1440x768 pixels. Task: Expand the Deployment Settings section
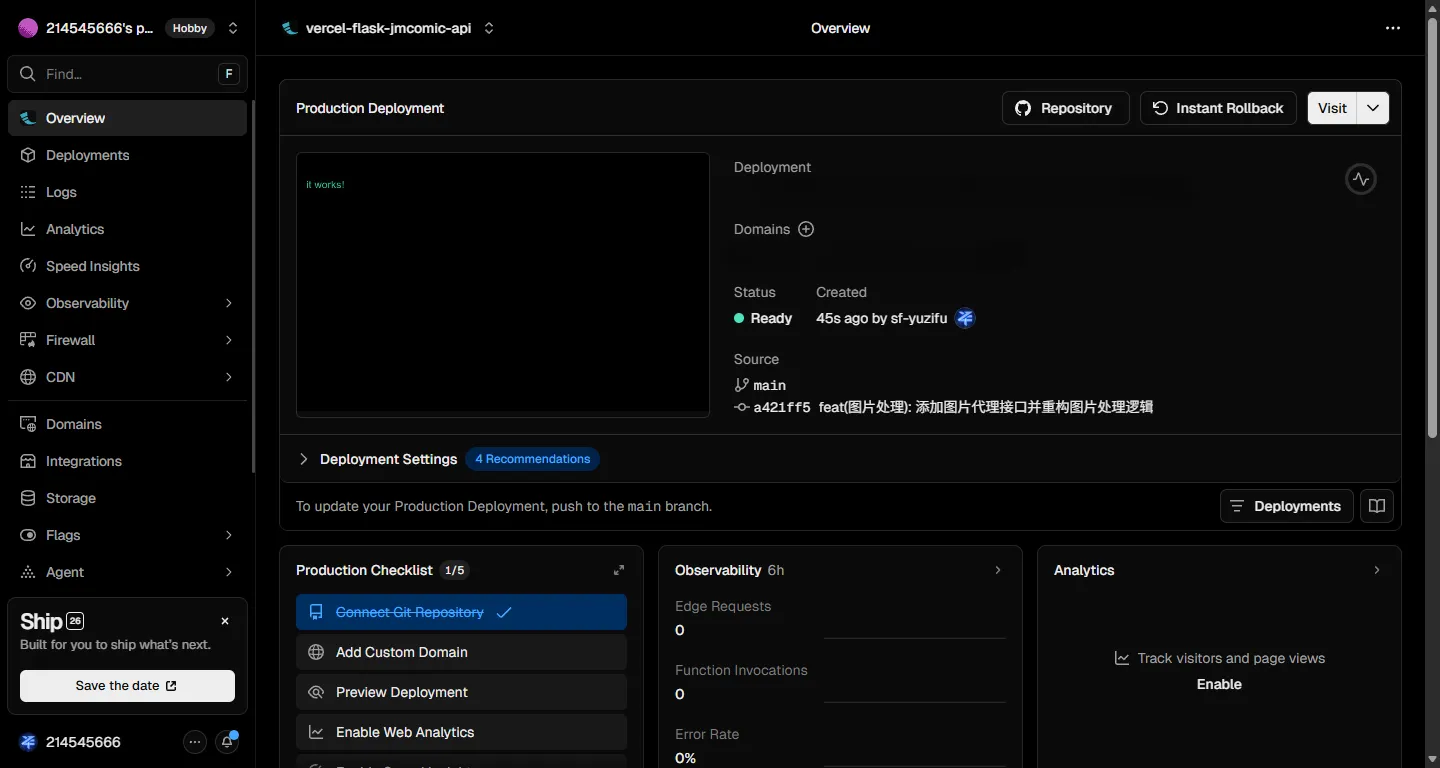coord(304,459)
